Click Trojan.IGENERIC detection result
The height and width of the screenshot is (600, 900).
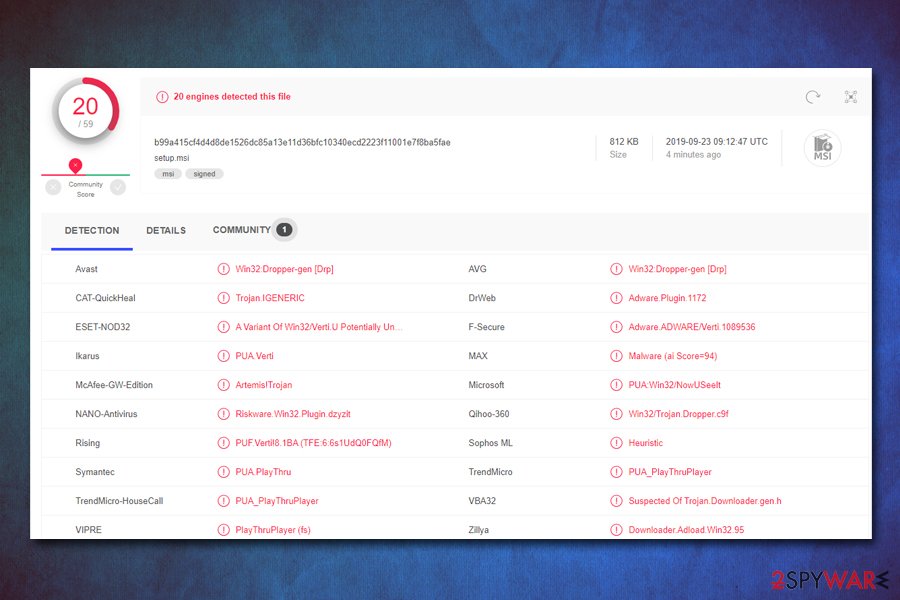270,298
